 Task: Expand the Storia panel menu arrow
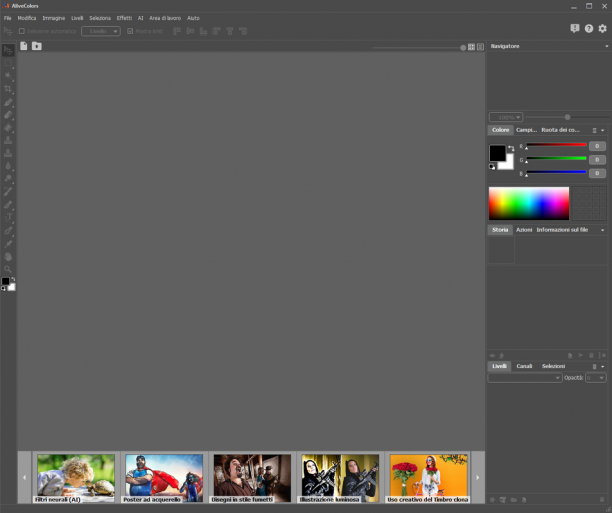[x=603, y=230]
